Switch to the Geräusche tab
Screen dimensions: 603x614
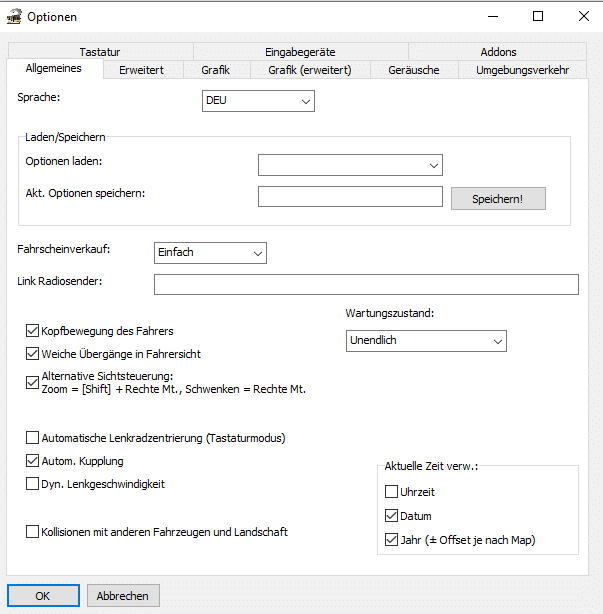pos(415,70)
